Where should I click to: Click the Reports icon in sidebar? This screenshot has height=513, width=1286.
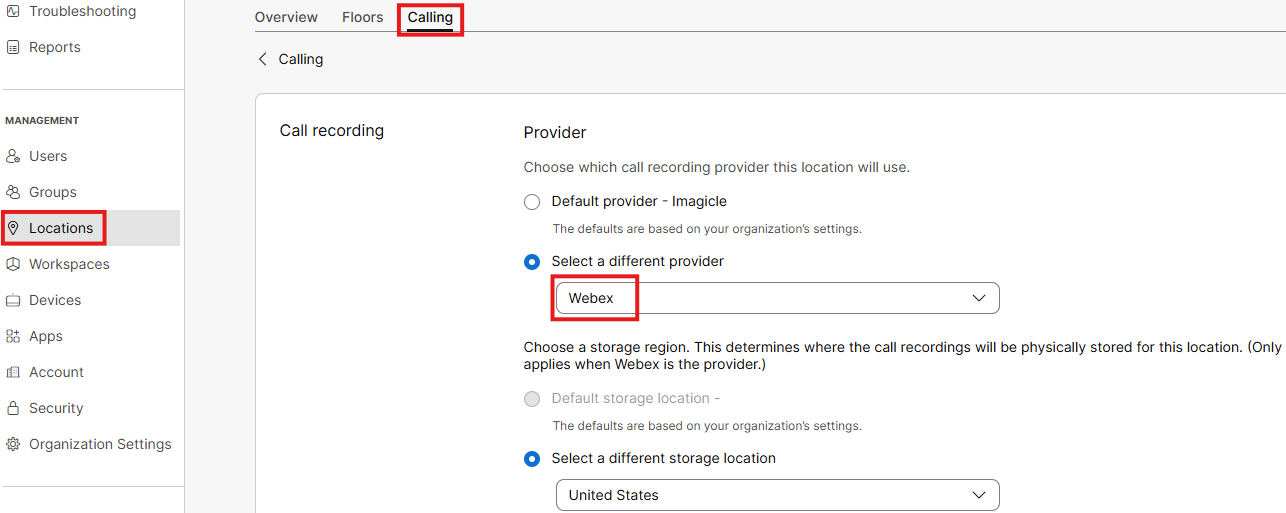[13, 47]
